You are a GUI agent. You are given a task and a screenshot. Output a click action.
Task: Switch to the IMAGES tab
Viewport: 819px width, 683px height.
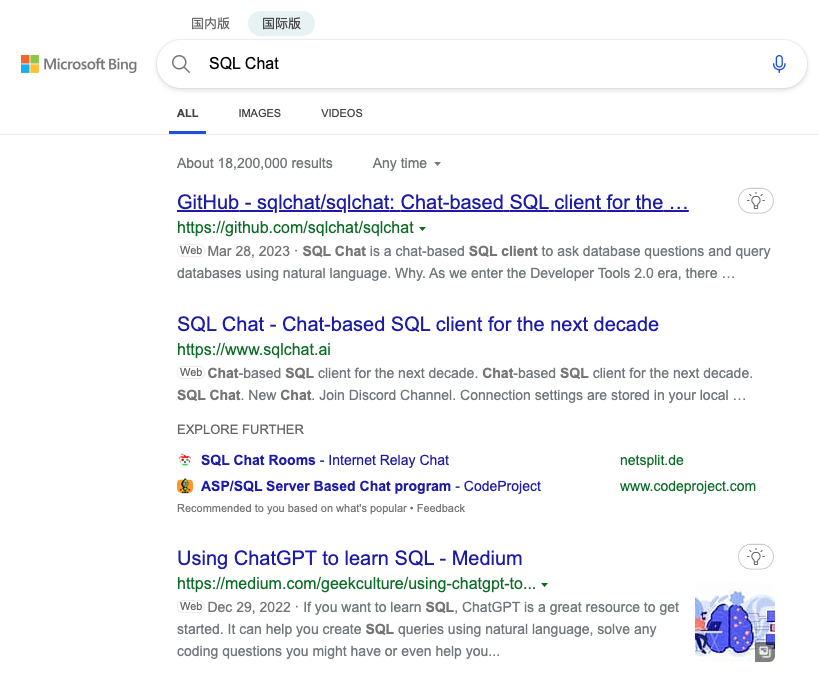pos(260,113)
